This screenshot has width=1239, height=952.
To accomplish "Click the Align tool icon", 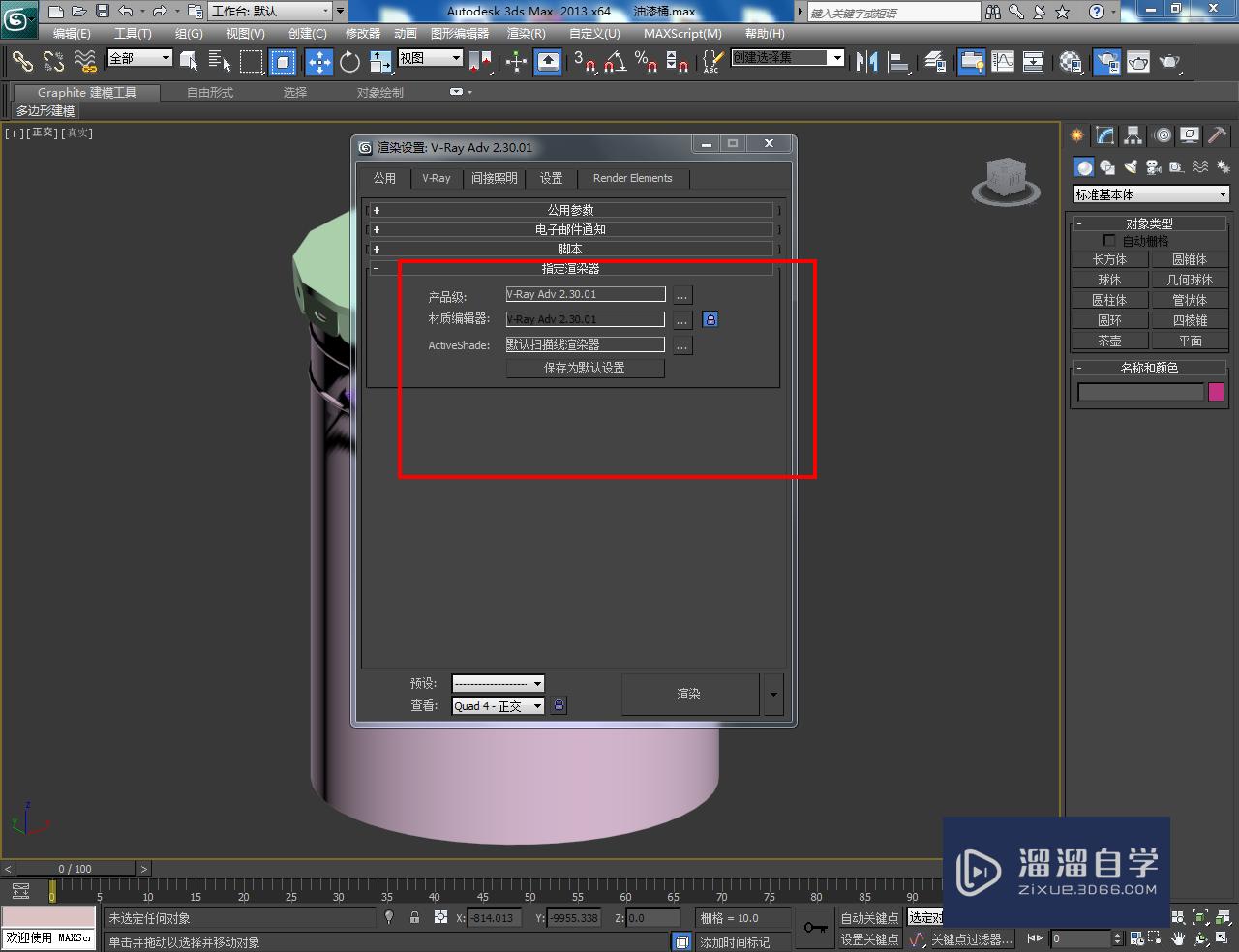I will (x=899, y=62).
